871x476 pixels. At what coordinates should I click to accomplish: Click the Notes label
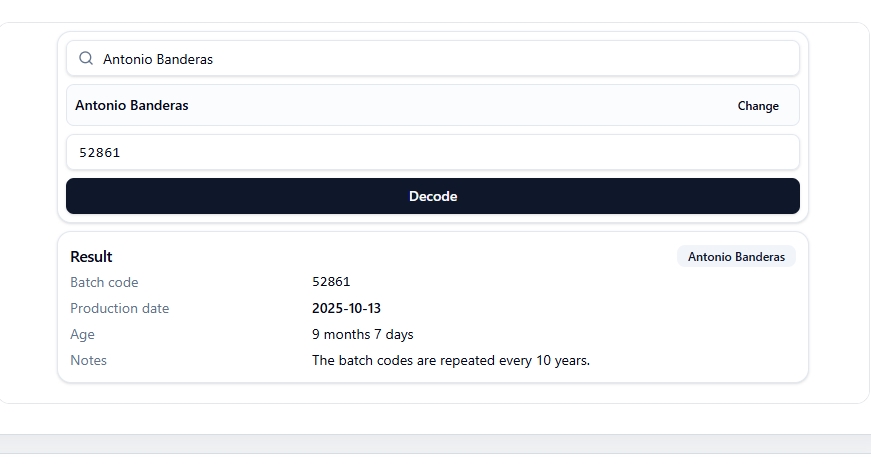click(x=88, y=360)
